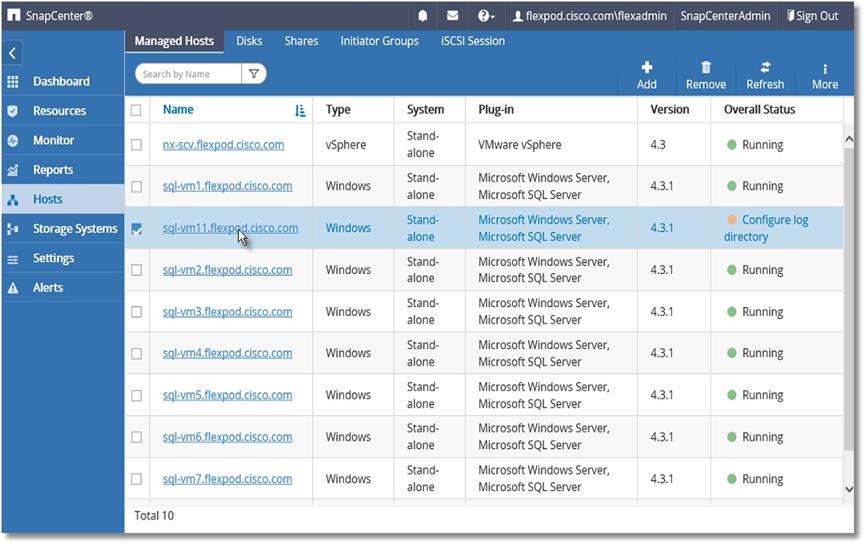Image resolution: width=865 pixels, height=544 pixels.
Task: Click the table scrollbar up arrow
Action: point(849,140)
